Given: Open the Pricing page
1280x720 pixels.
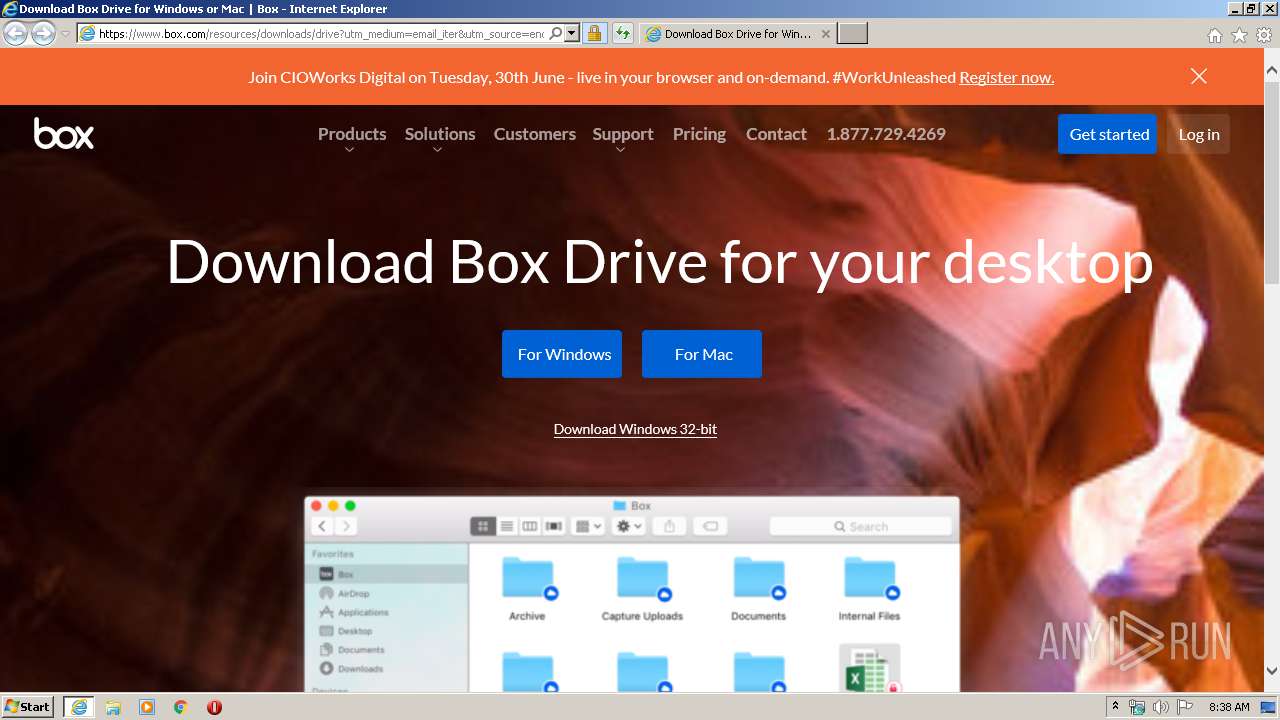Looking at the screenshot, I should [699, 134].
